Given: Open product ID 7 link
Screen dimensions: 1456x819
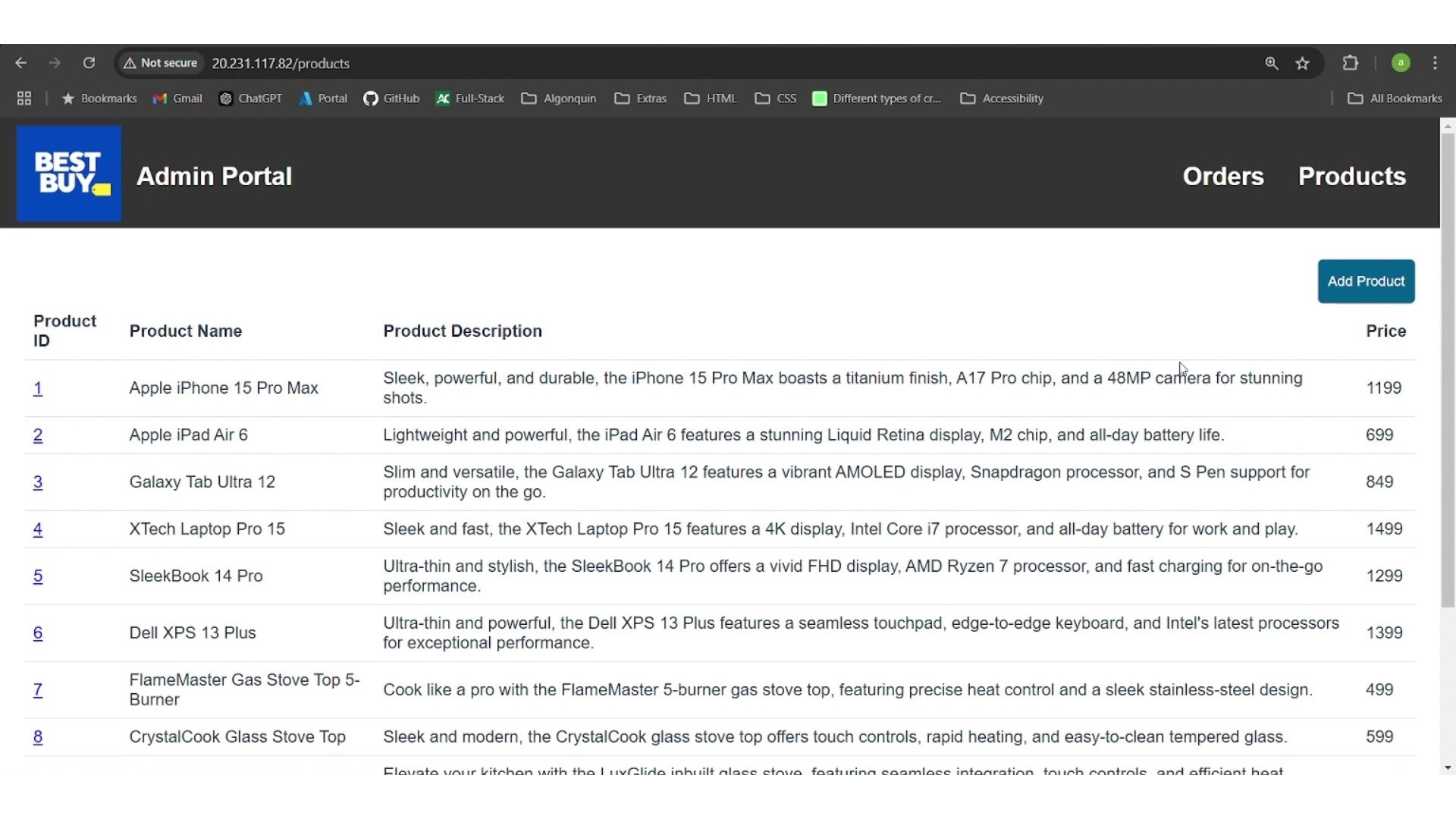Looking at the screenshot, I should tap(38, 691).
